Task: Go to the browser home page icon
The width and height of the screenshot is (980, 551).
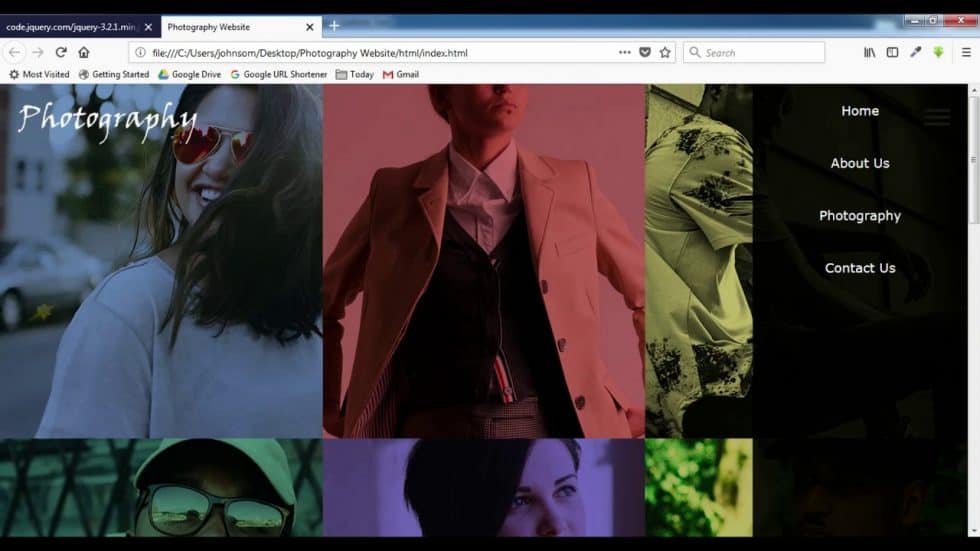Action: pos(84,53)
